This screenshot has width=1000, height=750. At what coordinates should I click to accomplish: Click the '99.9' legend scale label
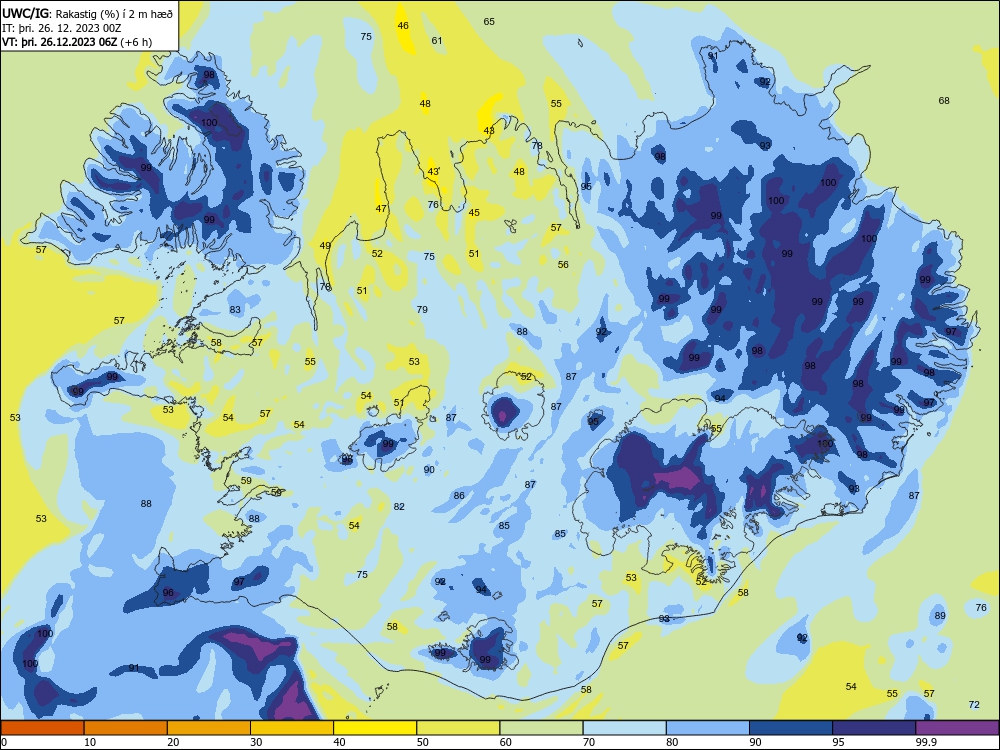(x=926, y=742)
